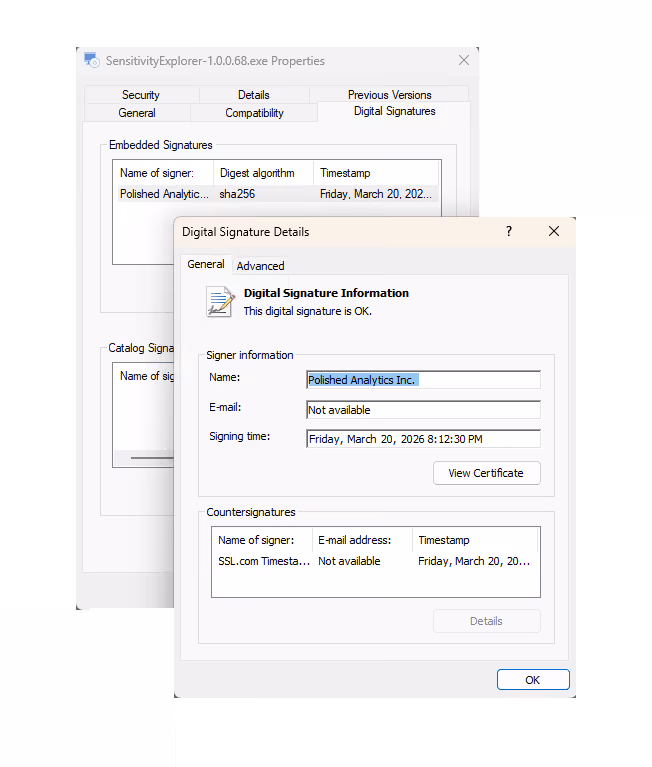Viewport: 652px width, 767px height.
Task: Select the SSL.com Timesta... countersignature row
Action: click(x=376, y=561)
